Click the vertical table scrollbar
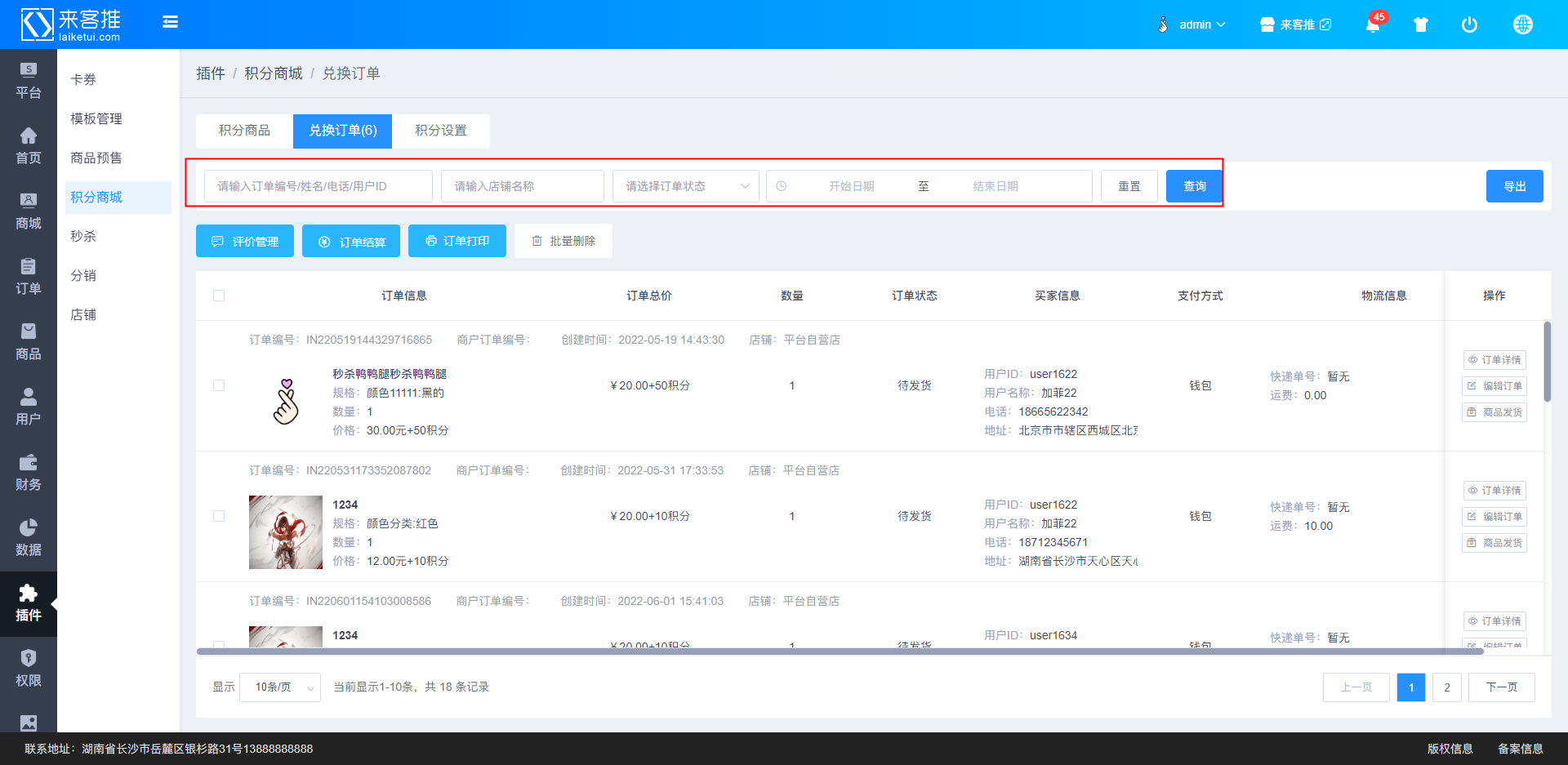The image size is (1568, 765). pos(1547,362)
